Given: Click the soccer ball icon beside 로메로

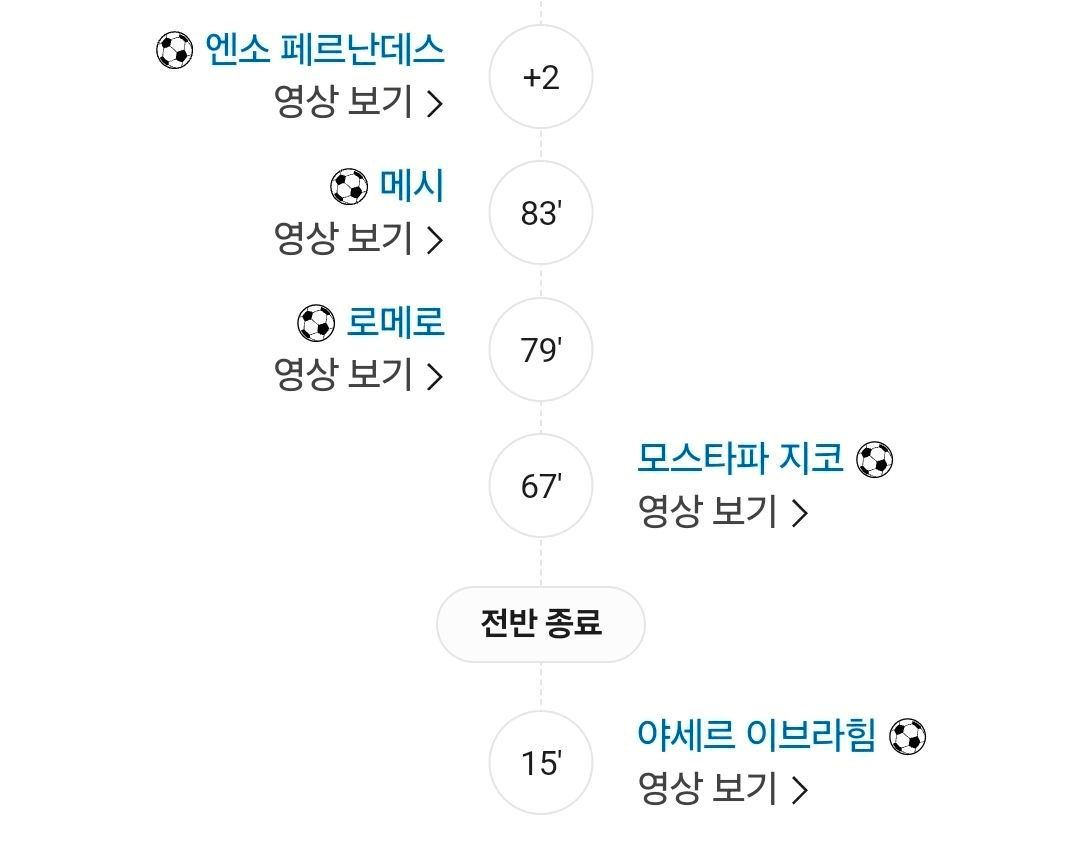Looking at the screenshot, I should pos(316,323).
